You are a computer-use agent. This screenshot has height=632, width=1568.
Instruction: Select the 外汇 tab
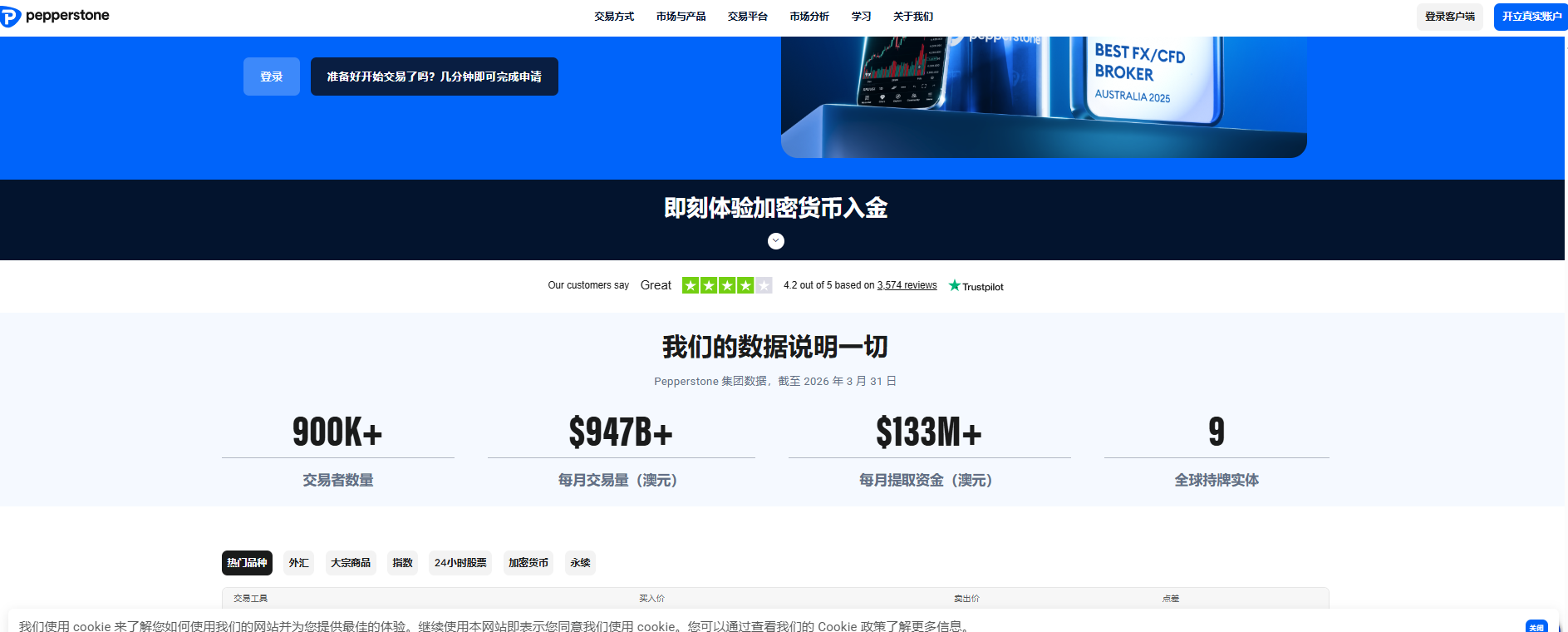(298, 563)
